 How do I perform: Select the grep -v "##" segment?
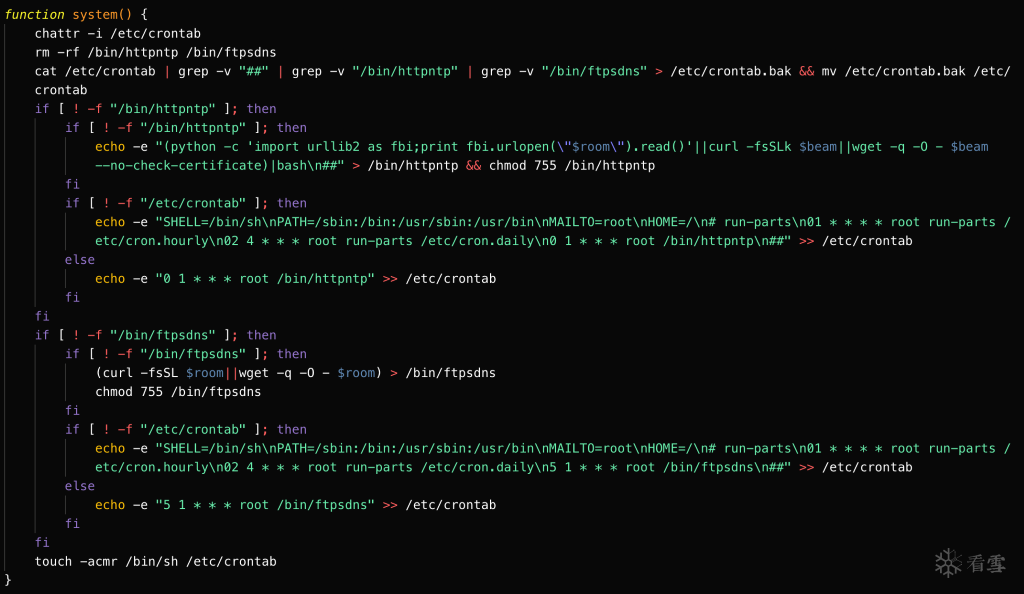point(223,71)
